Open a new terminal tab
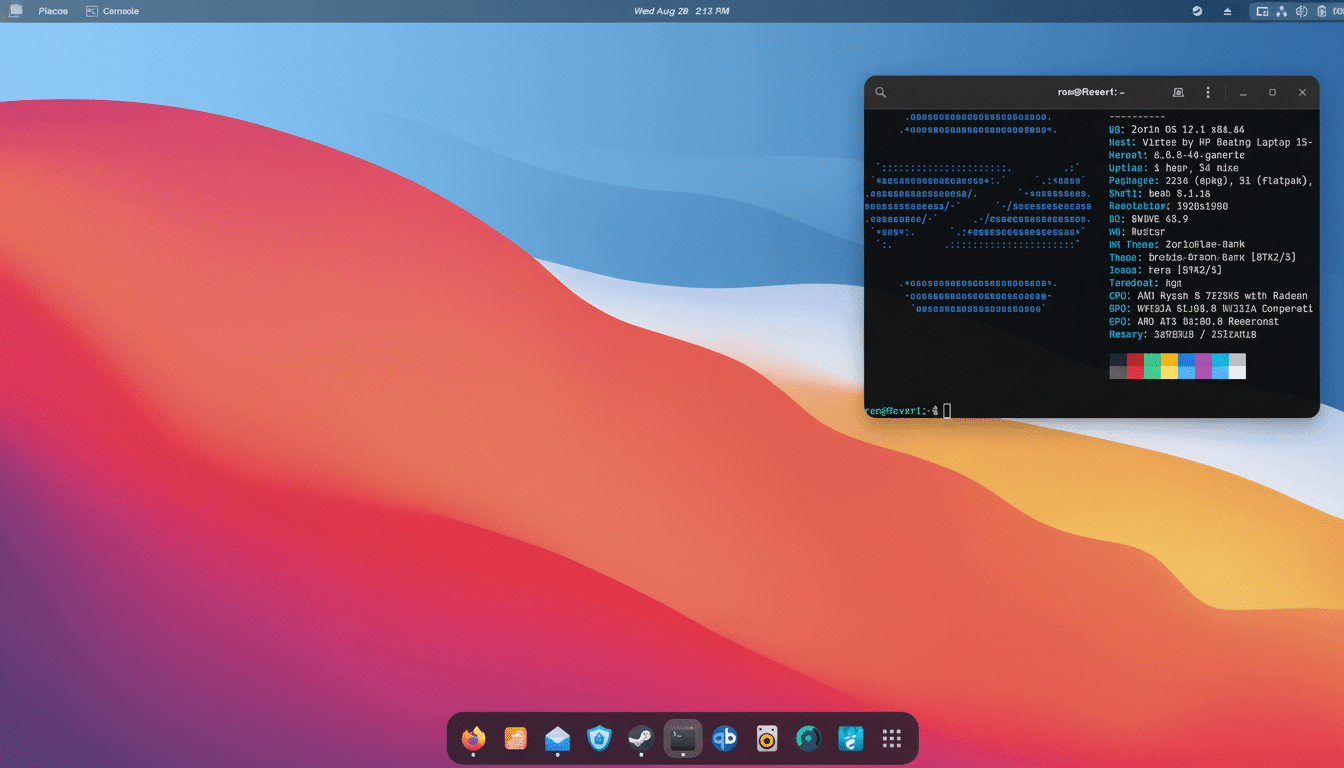This screenshot has height=768, width=1344. [x=1177, y=92]
